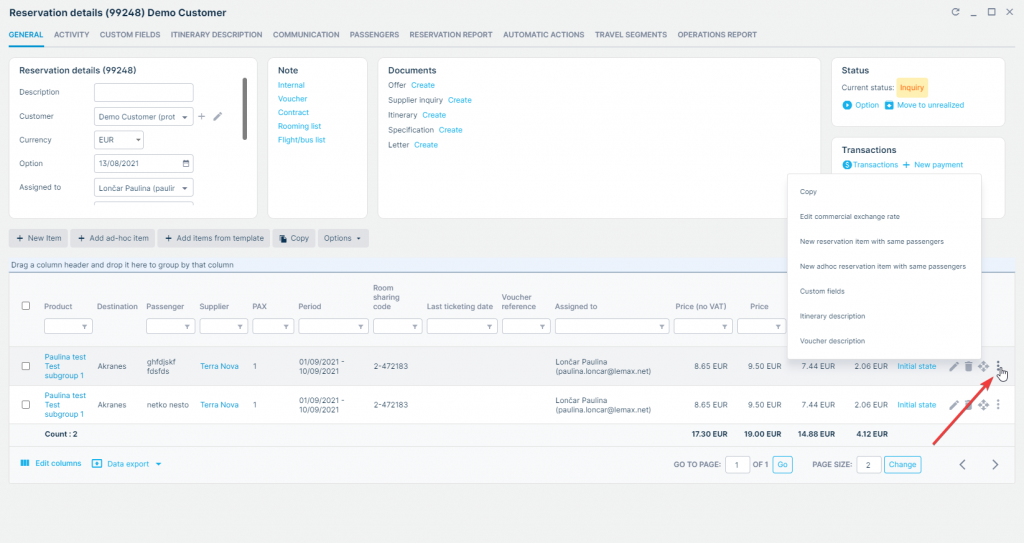Screen dimensions: 1024x543
Task: Expand the Data export menu
Action: [127, 464]
